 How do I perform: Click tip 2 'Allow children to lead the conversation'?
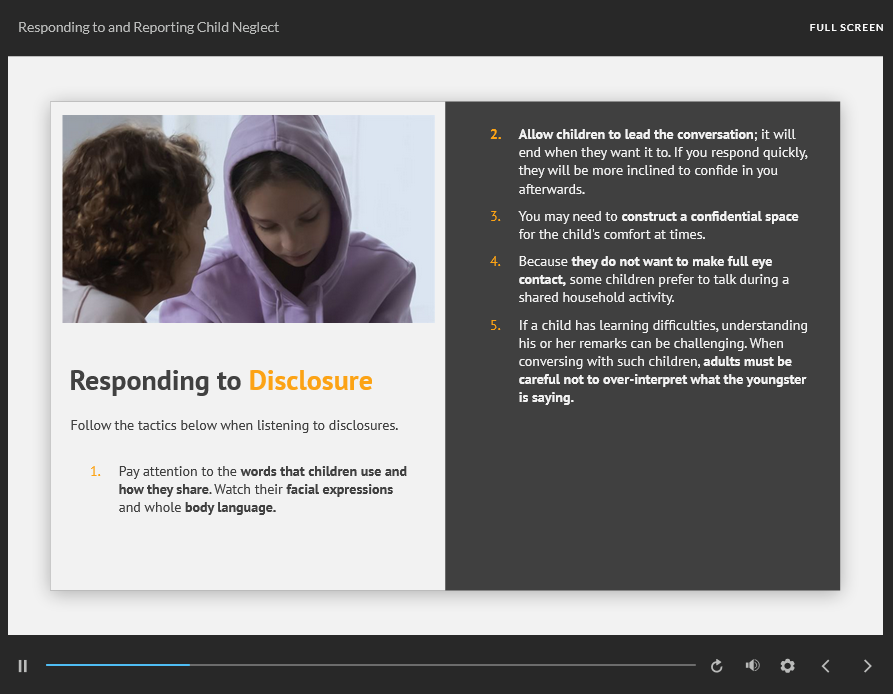pyautogui.click(x=662, y=161)
